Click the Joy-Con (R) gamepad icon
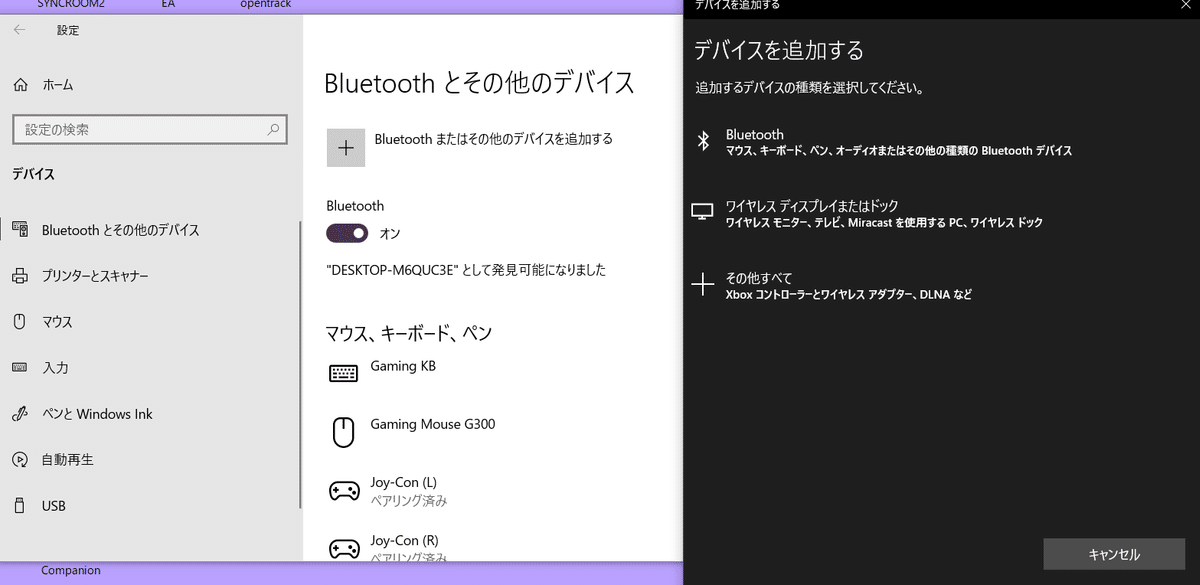This screenshot has width=1200, height=585. pyautogui.click(x=344, y=548)
